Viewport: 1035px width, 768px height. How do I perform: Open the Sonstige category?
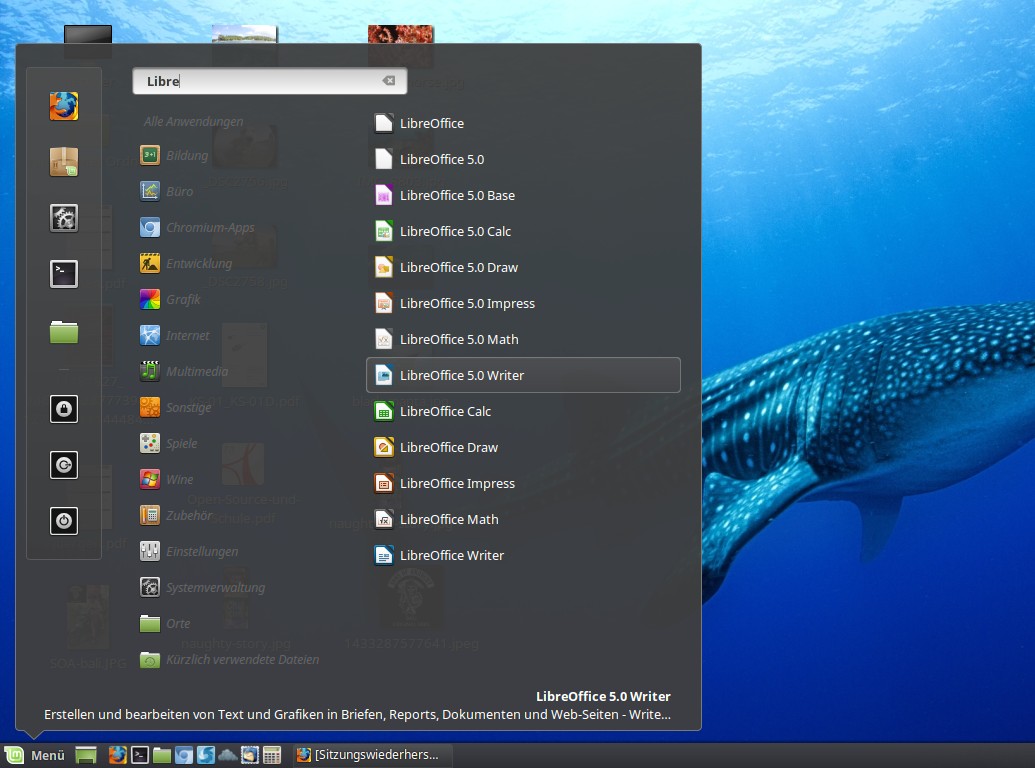176,407
